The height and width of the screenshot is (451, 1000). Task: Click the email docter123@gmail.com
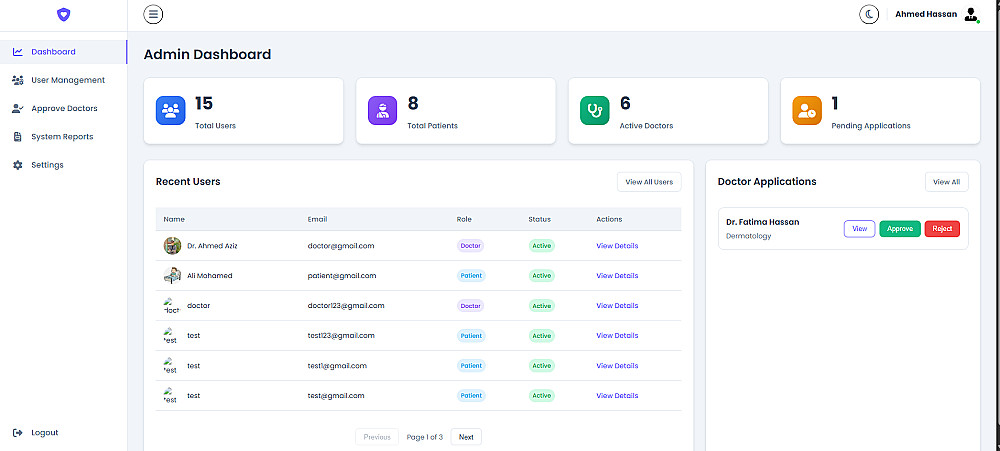pyautogui.click(x=346, y=306)
